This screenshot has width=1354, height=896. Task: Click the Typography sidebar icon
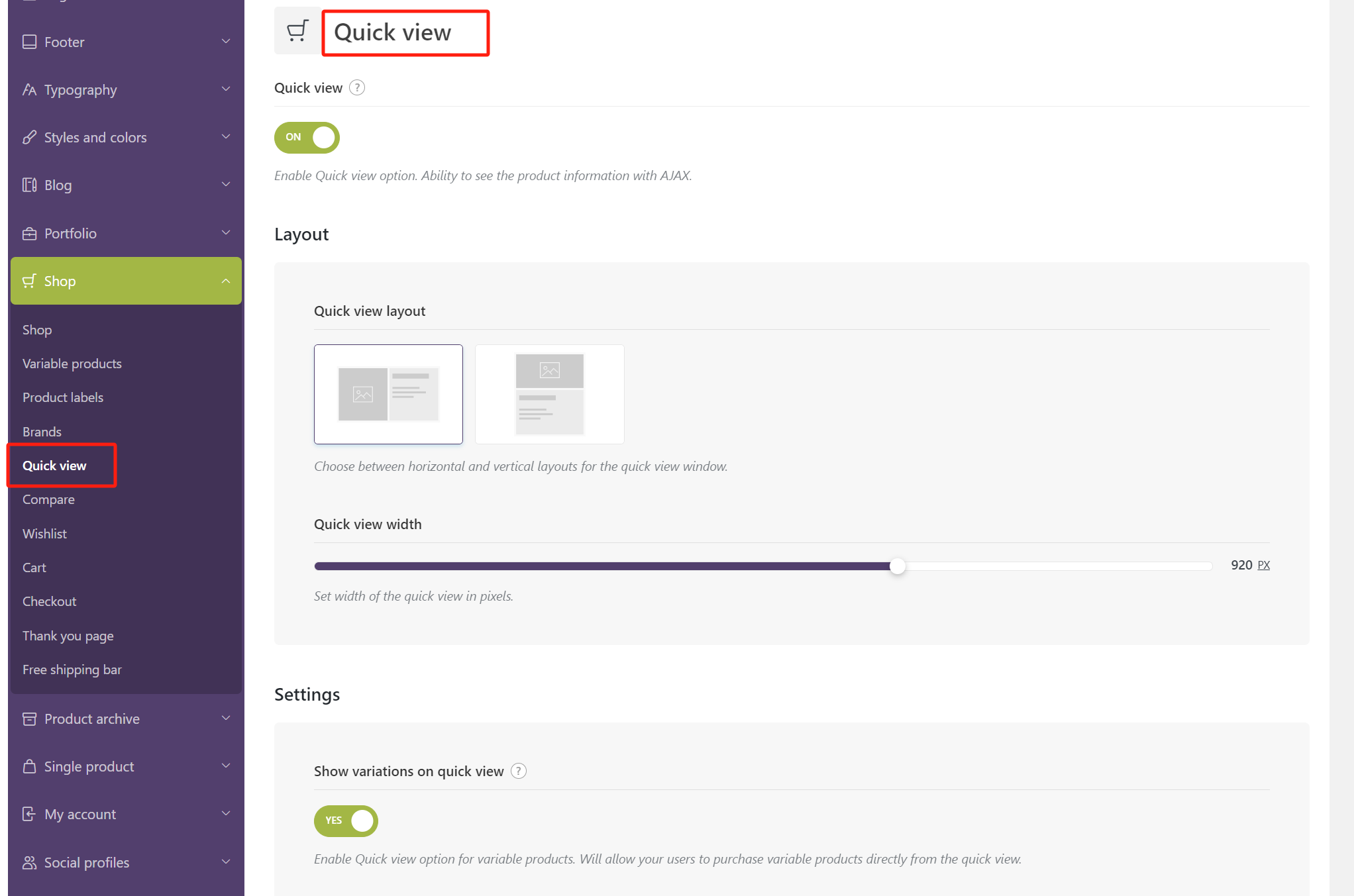(29, 90)
